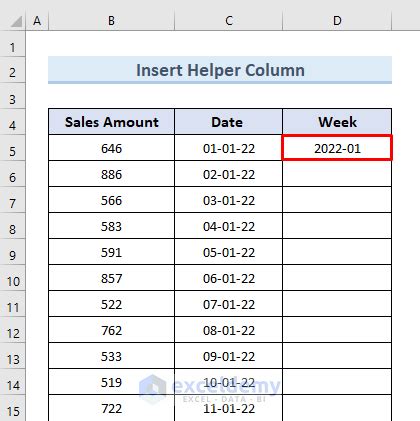The height and width of the screenshot is (421, 420).
Task: Select the date cell 01-01-22
Action: pos(228,148)
